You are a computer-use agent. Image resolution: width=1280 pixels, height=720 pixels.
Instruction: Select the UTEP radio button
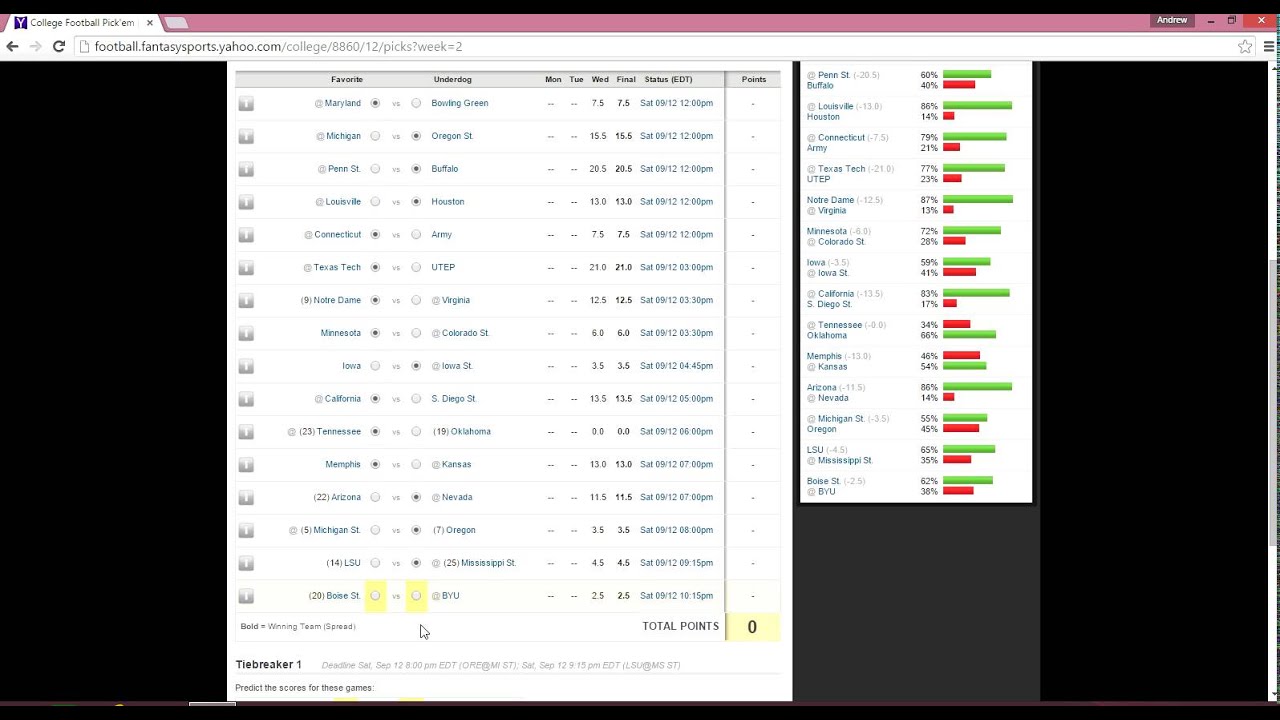pyautogui.click(x=416, y=268)
